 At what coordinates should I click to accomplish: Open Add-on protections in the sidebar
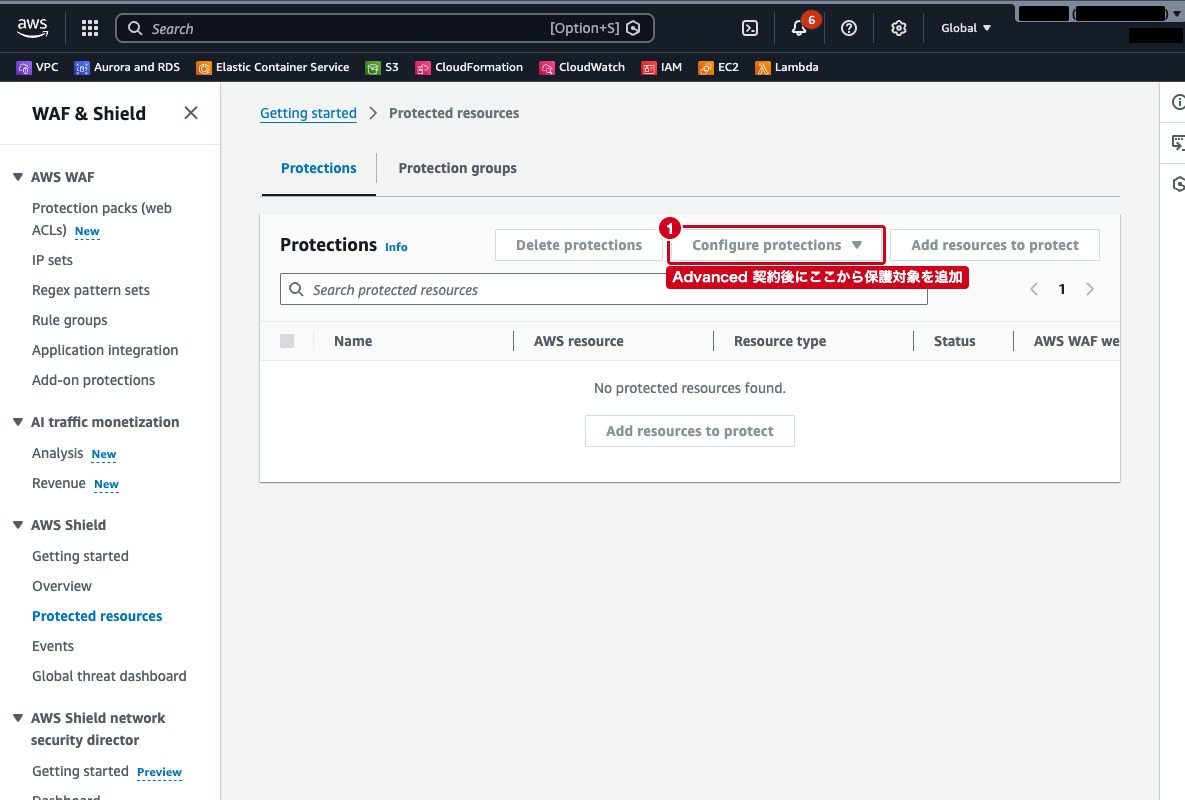click(x=93, y=380)
